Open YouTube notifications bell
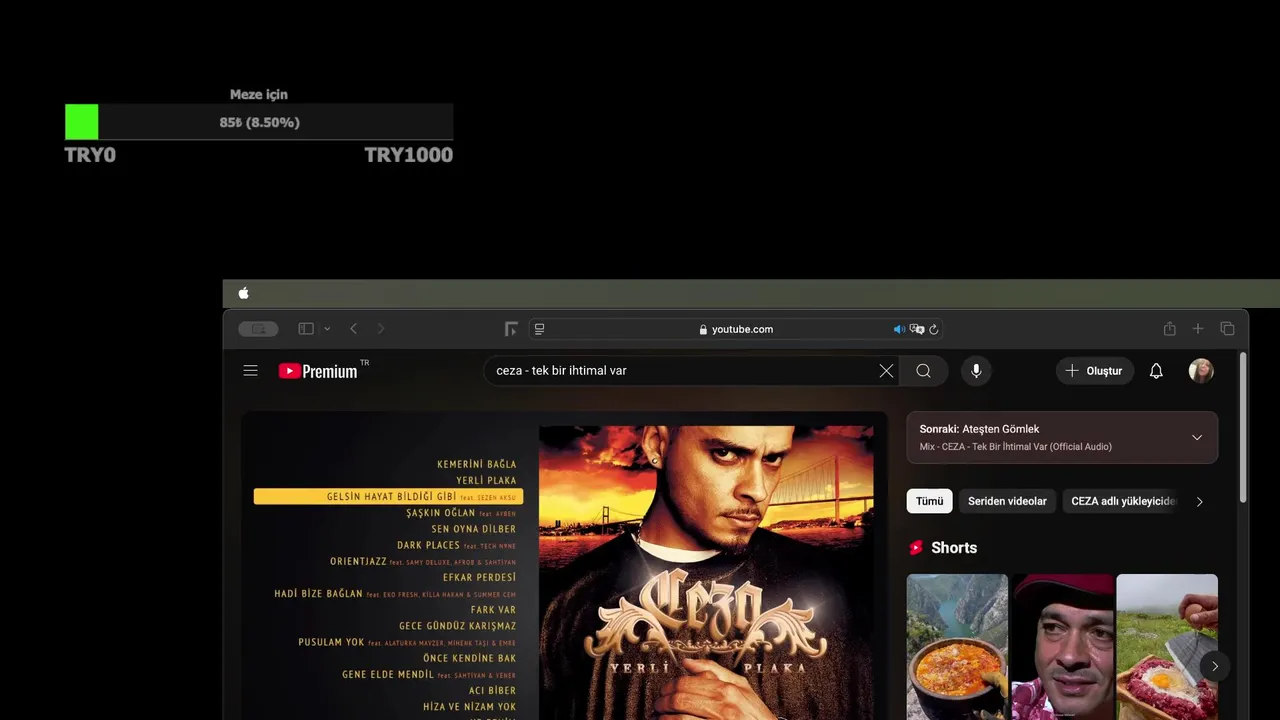The height and width of the screenshot is (720, 1280). pos(1156,371)
